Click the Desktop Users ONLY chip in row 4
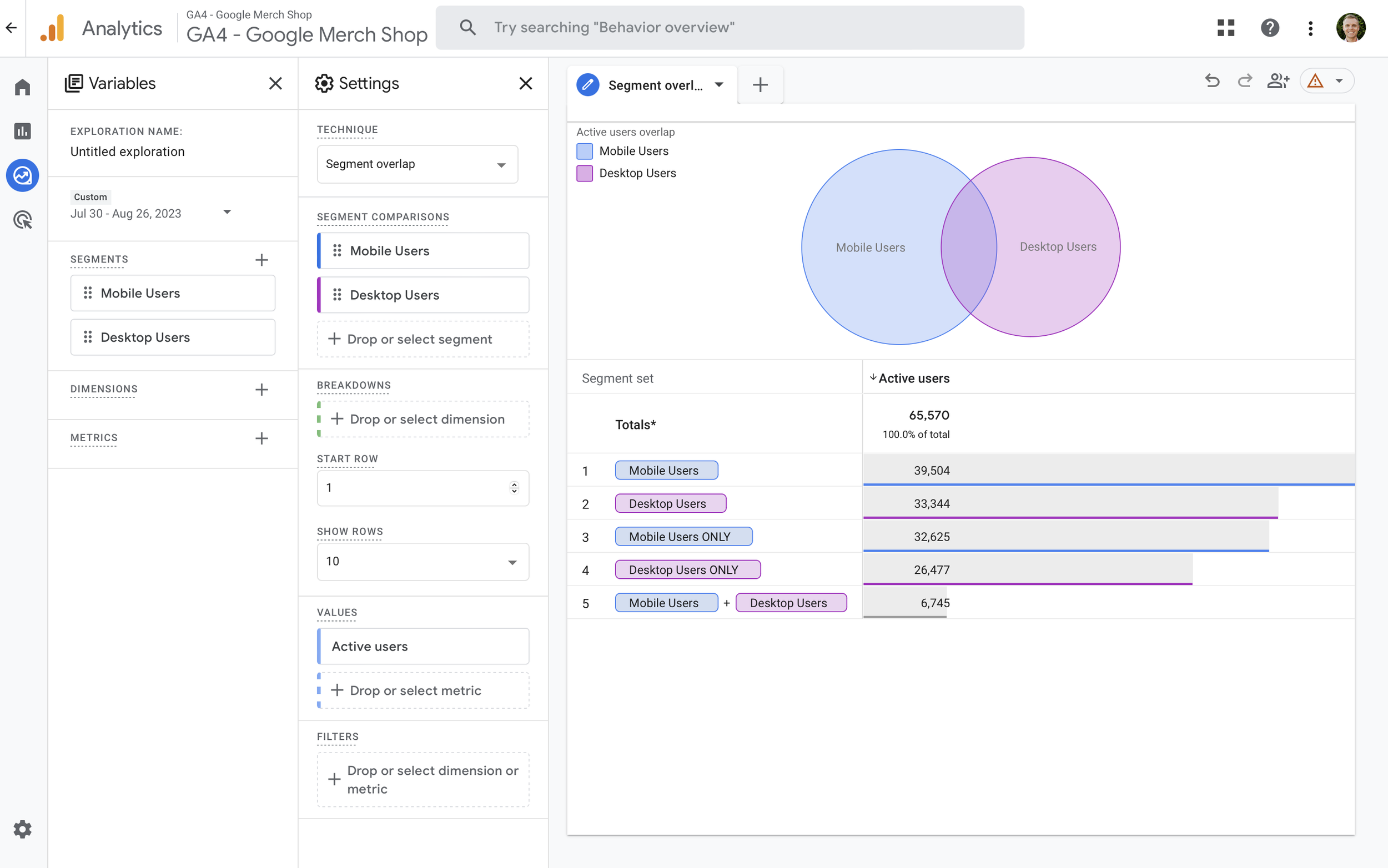The height and width of the screenshot is (868, 1388). [687, 570]
